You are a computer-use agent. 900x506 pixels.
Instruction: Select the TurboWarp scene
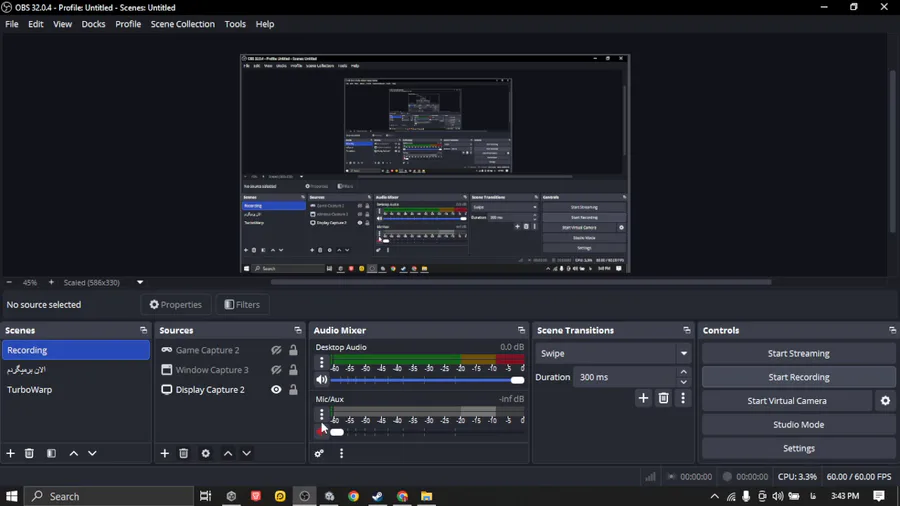(x=76, y=390)
